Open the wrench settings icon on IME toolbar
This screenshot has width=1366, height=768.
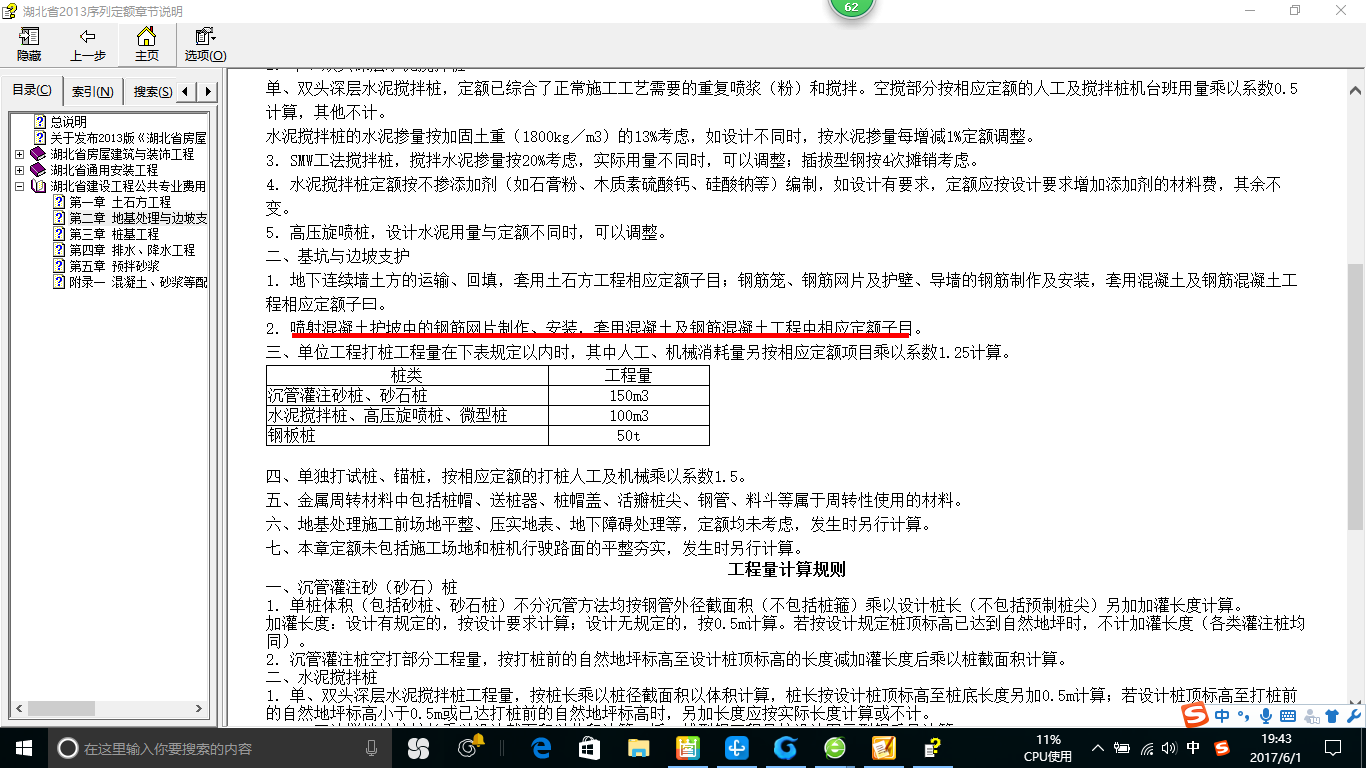(1354, 716)
